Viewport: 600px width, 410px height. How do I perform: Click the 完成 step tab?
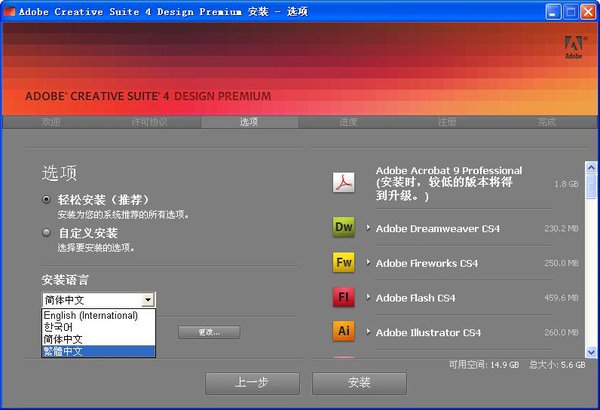pyautogui.click(x=546, y=122)
